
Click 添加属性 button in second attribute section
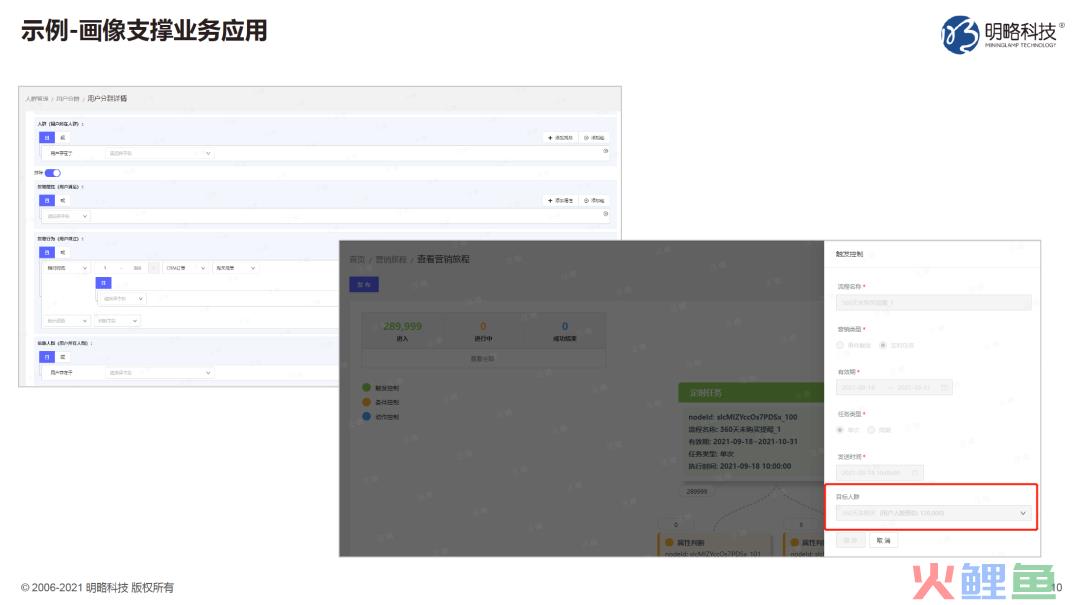[560, 201]
